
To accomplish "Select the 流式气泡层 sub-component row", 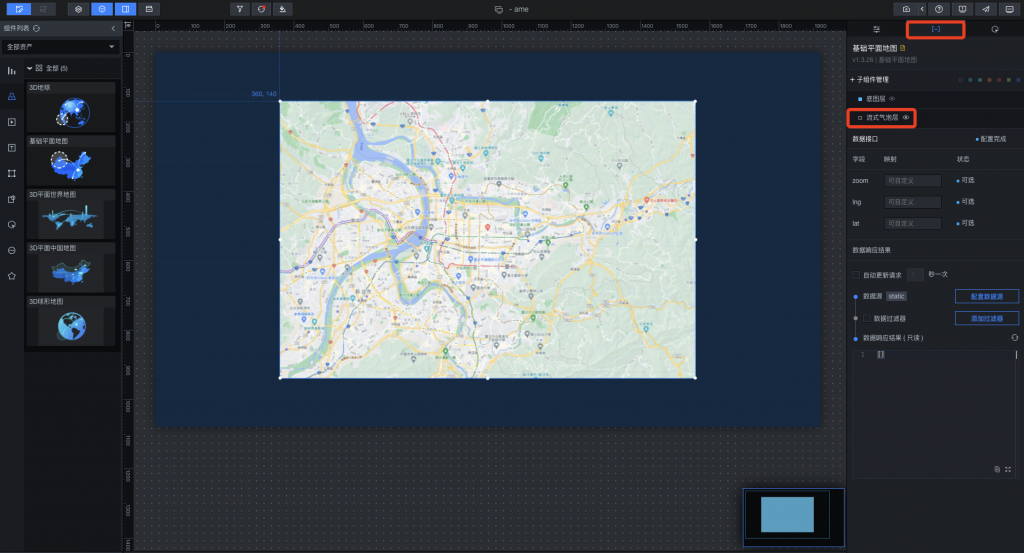I will pyautogui.click(x=935, y=118).
